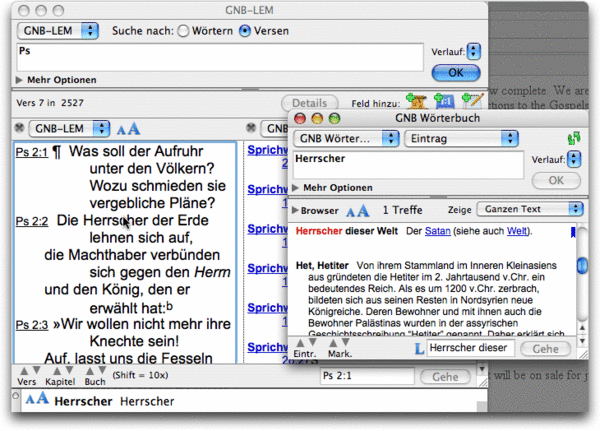
Task: Go to next book with Buch down arrow
Action: tap(102, 370)
